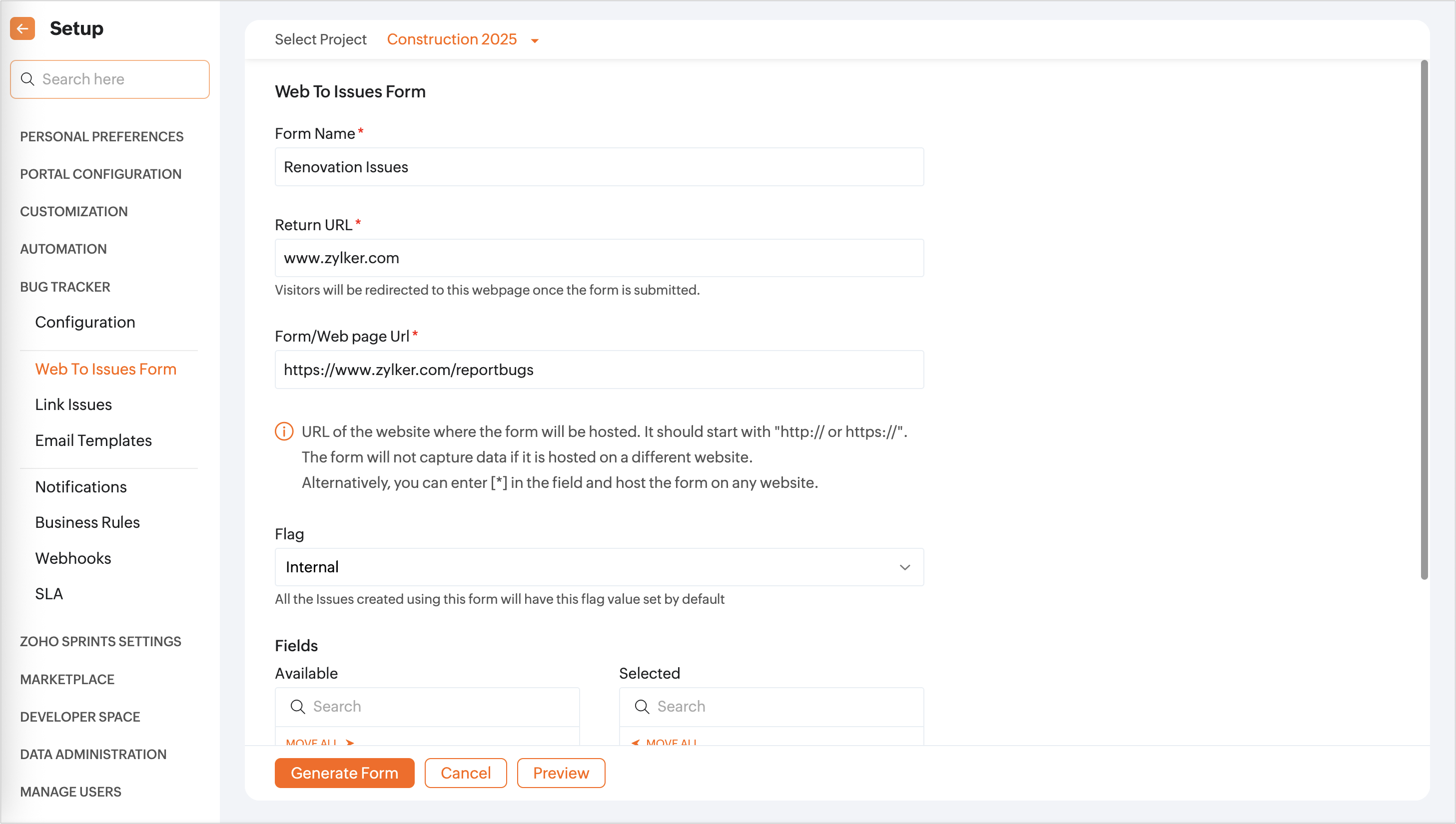Click the Cancel button
This screenshot has height=824, width=1456.
[x=465, y=773]
